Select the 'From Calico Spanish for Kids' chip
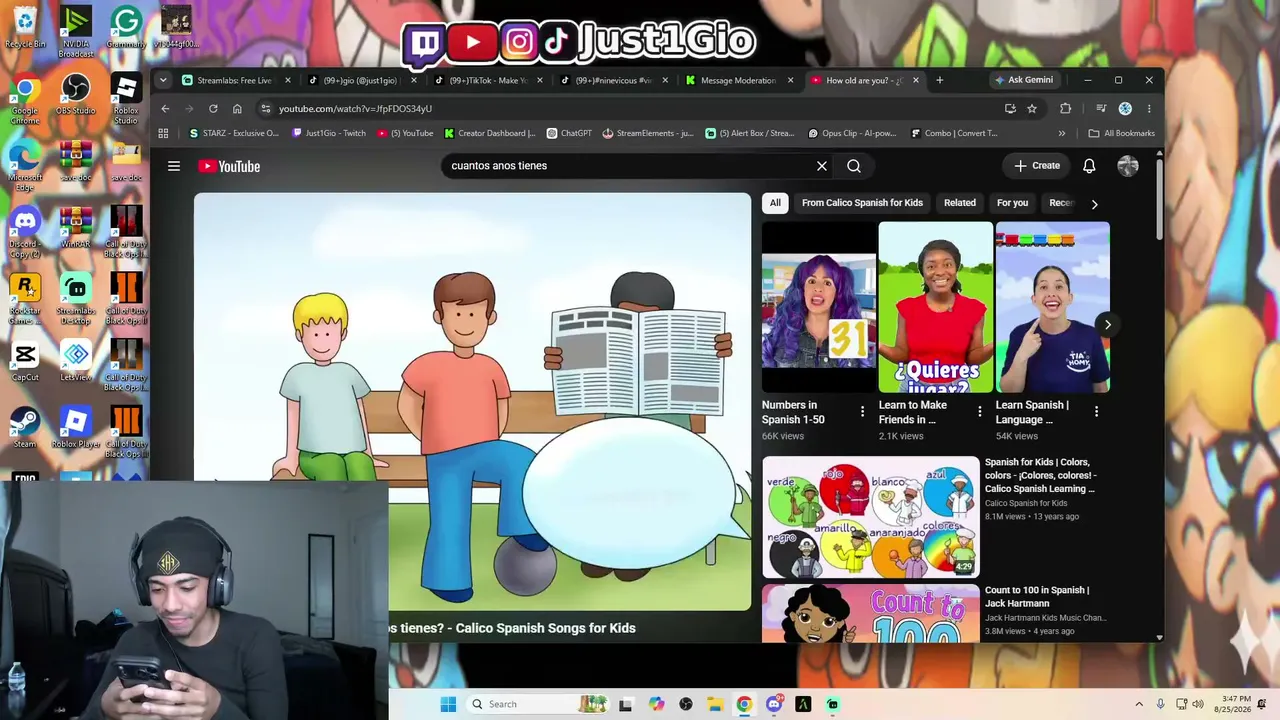1280x720 pixels. pos(862,203)
